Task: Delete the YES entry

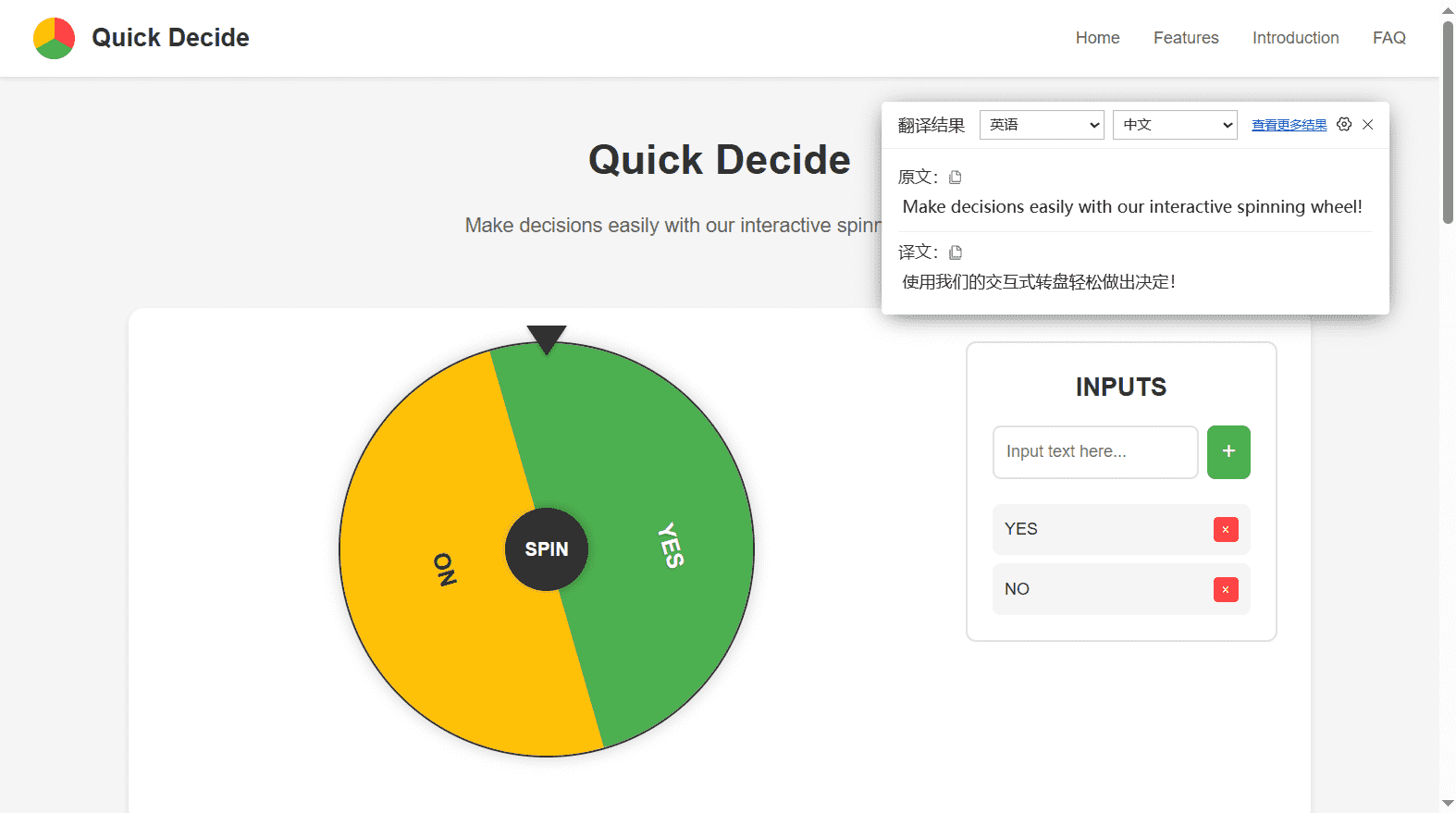Action: coord(1226,529)
